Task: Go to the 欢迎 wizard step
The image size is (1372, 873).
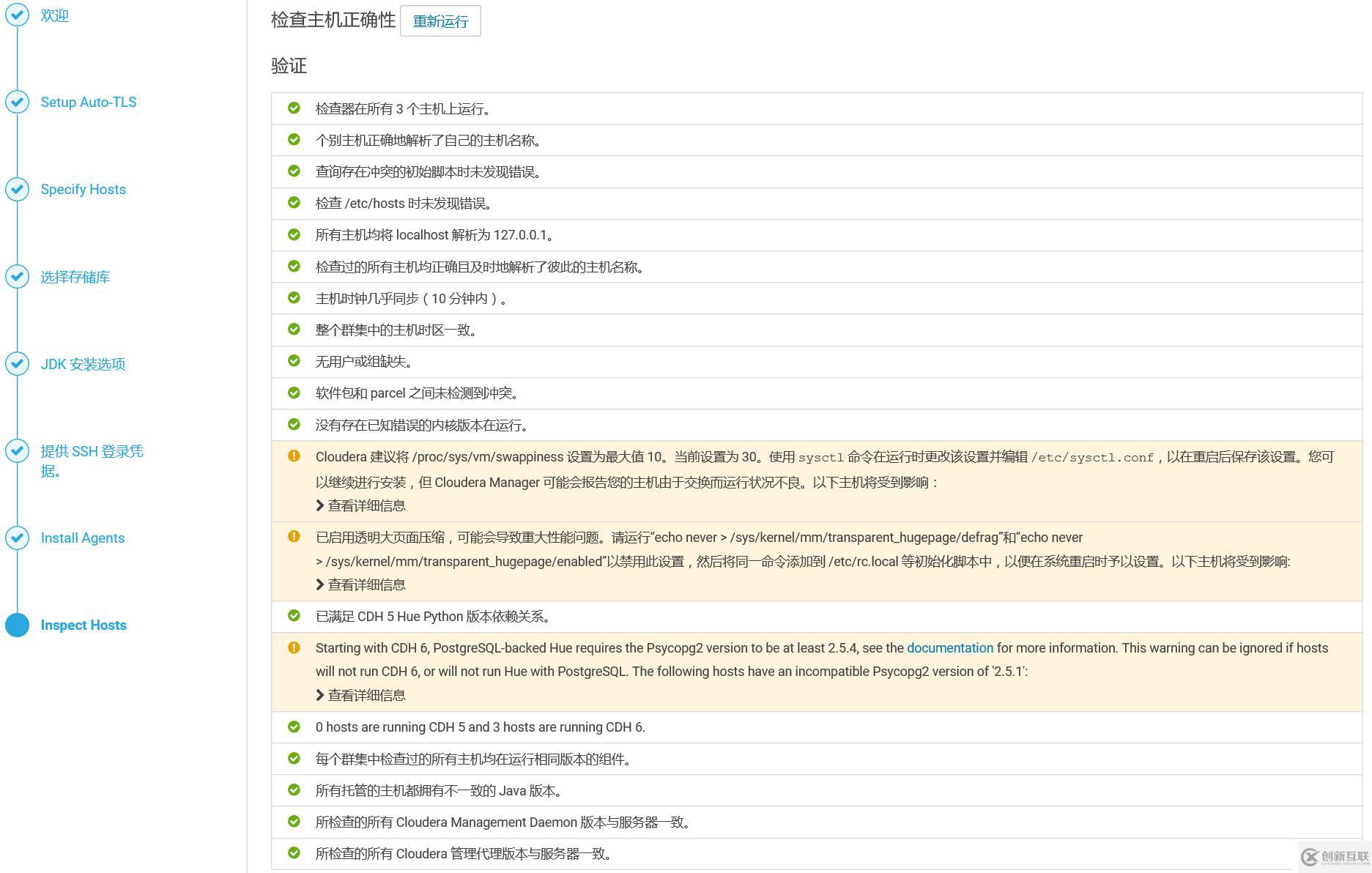Action: pyautogui.click(x=55, y=15)
